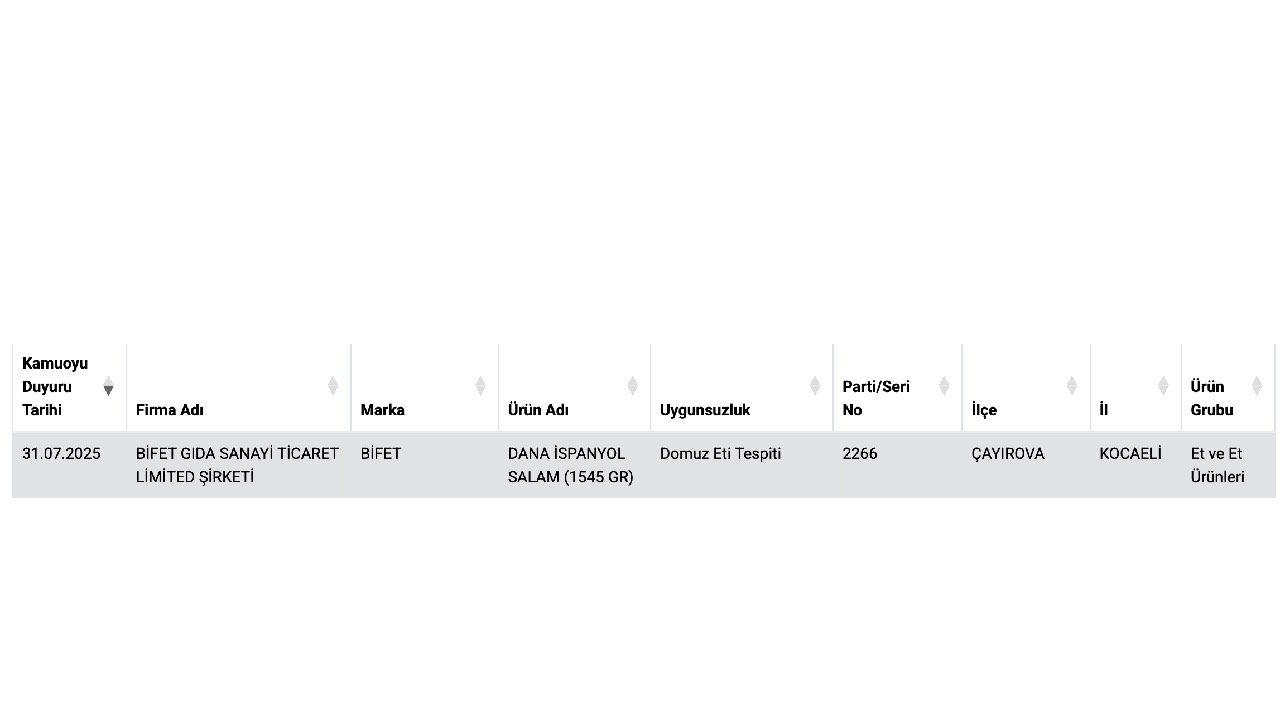Click the KOCAELİ province cell

(x=1130, y=454)
